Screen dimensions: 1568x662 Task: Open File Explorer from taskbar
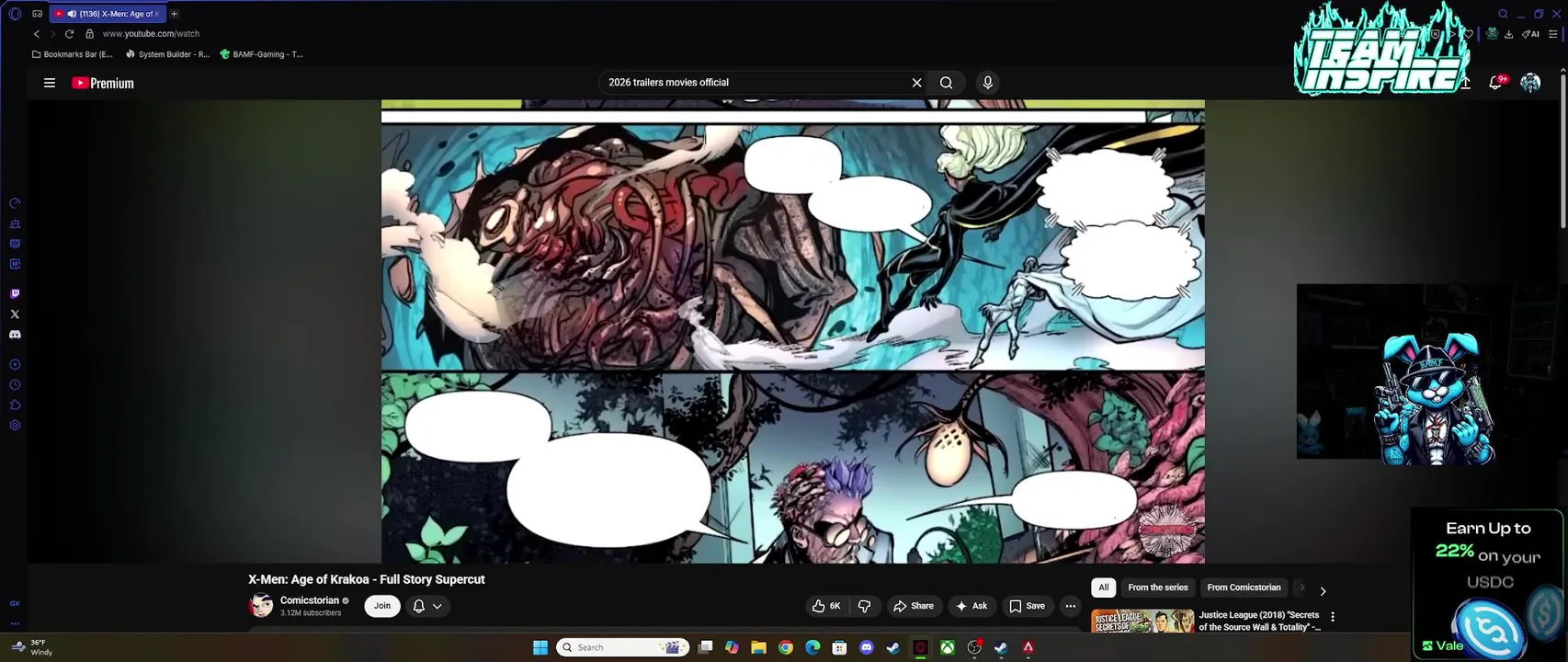coord(758,647)
